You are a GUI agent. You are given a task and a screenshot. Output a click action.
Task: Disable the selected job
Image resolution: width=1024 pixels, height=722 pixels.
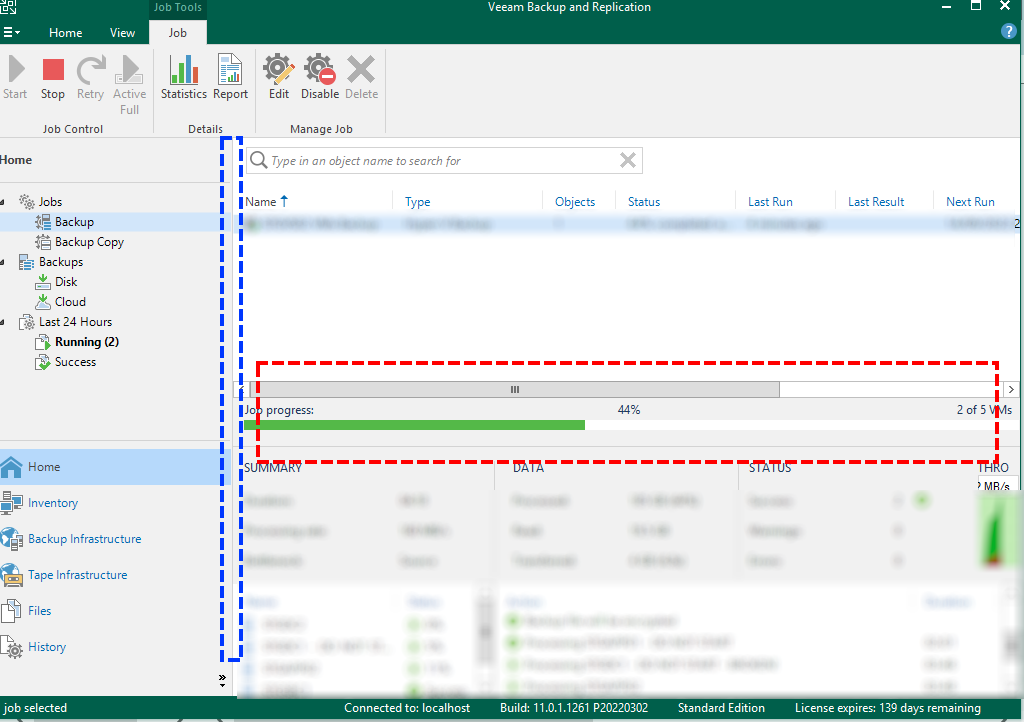pos(320,77)
